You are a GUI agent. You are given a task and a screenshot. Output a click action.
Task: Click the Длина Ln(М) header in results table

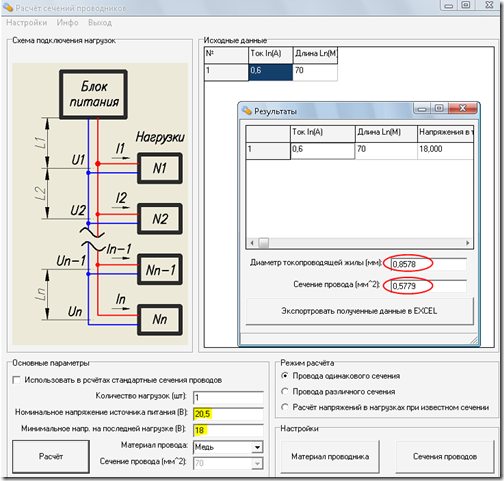(x=386, y=134)
